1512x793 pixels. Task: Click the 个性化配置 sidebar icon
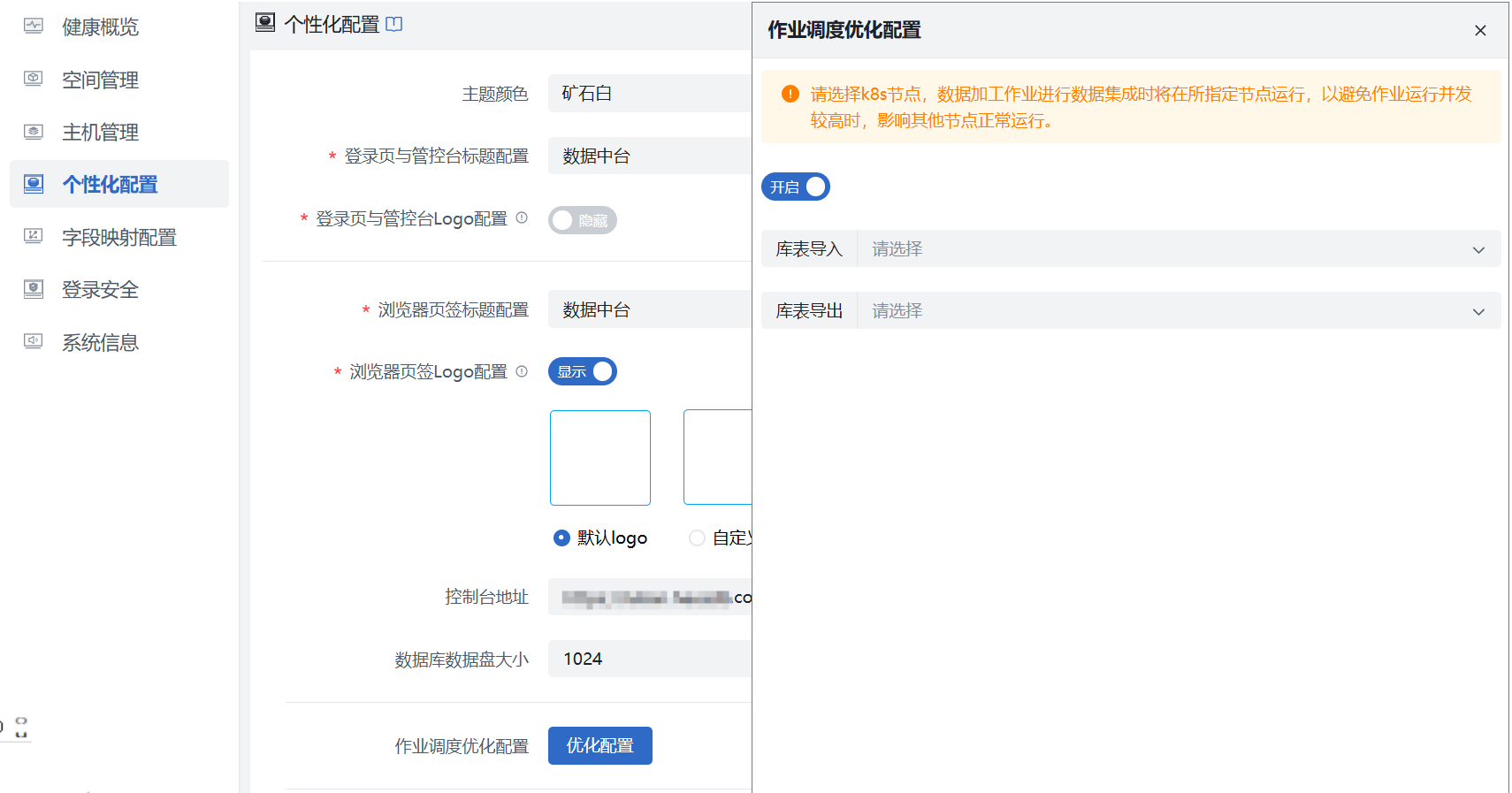(x=34, y=184)
